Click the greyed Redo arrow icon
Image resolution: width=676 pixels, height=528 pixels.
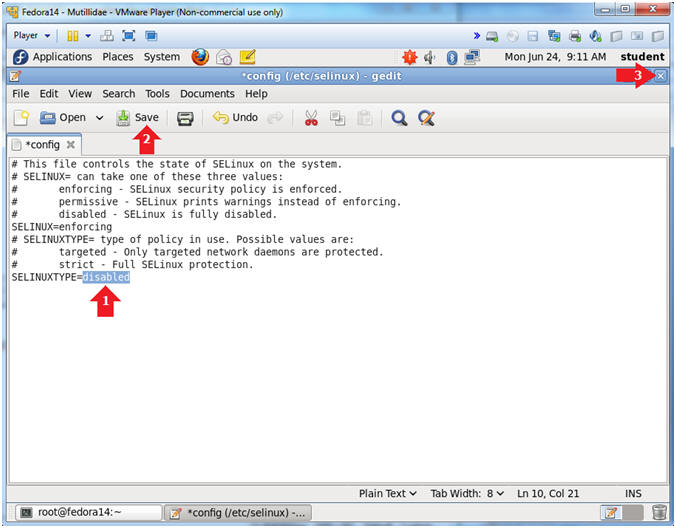pos(275,118)
